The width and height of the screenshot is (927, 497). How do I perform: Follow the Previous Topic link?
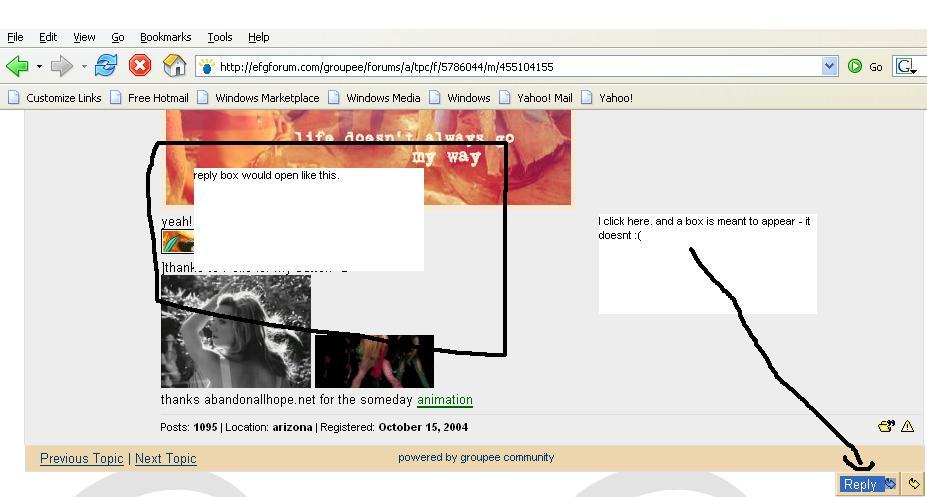coord(81,459)
